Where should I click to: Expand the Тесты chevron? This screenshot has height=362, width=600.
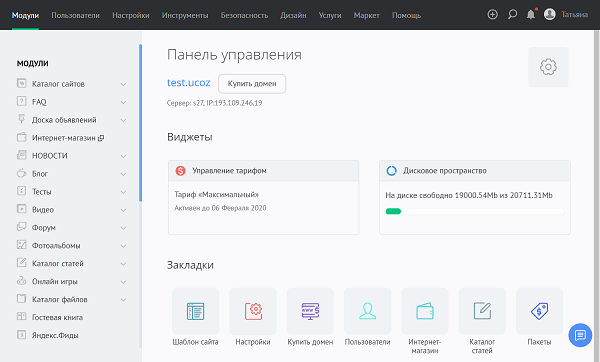click(123, 192)
